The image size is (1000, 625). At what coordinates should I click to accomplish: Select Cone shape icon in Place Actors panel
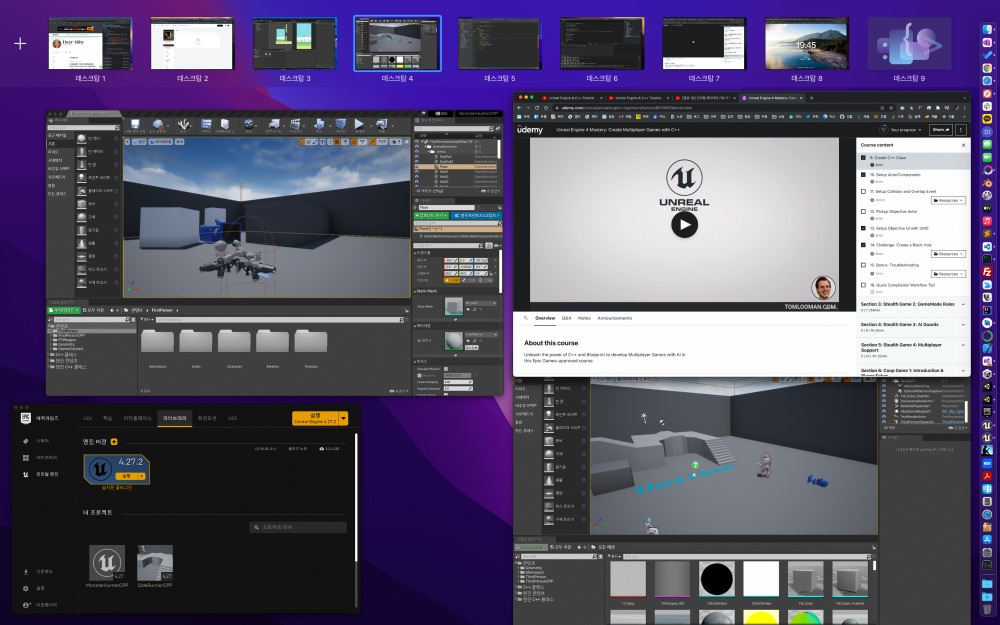(x=82, y=244)
